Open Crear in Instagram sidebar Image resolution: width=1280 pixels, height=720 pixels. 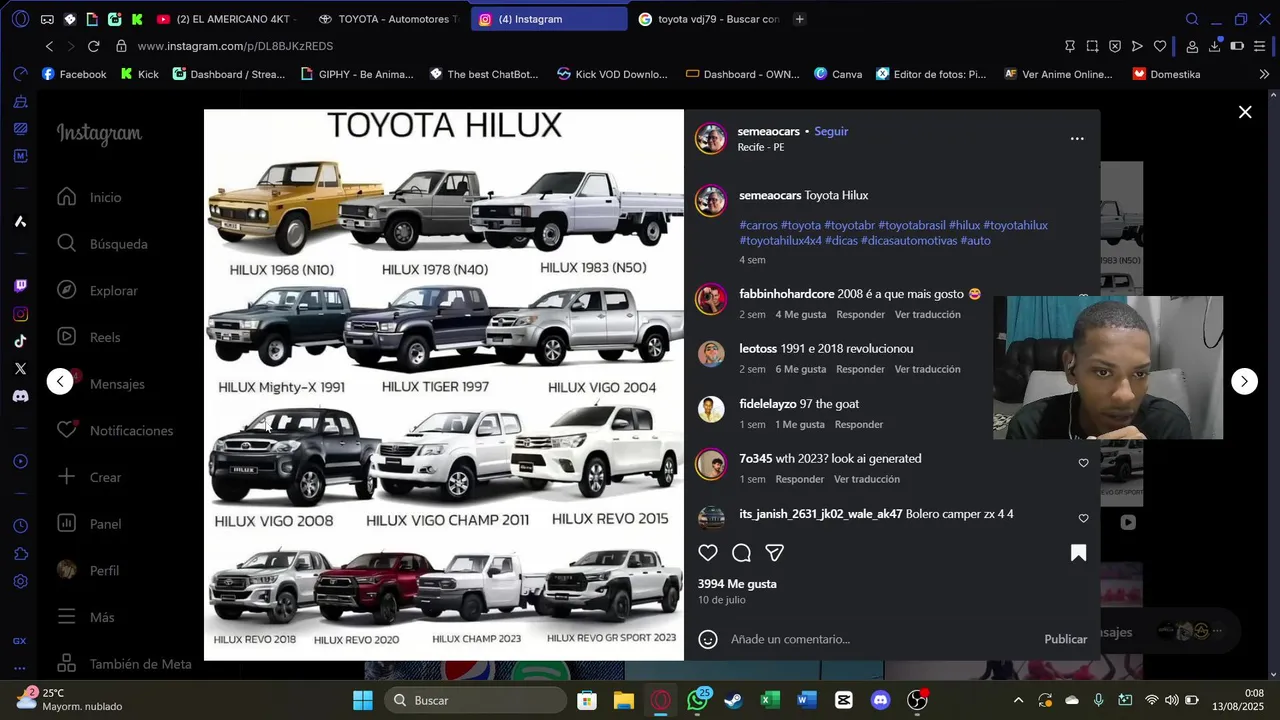[x=89, y=477]
